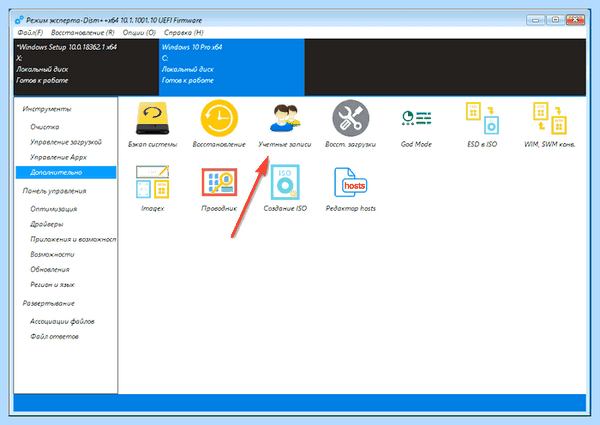Open the Опции (O) menu

coord(139,33)
